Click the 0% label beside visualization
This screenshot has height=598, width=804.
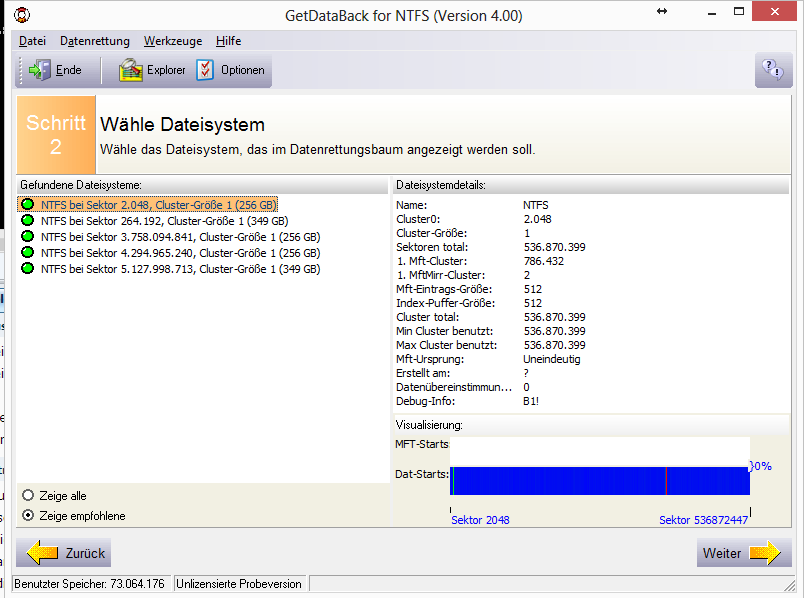pos(761,466)
